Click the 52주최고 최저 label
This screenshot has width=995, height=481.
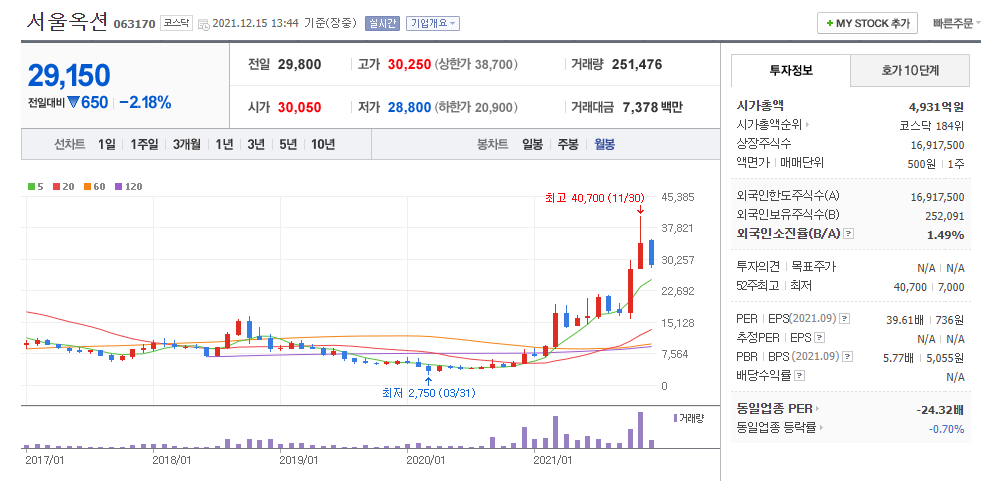774,286
